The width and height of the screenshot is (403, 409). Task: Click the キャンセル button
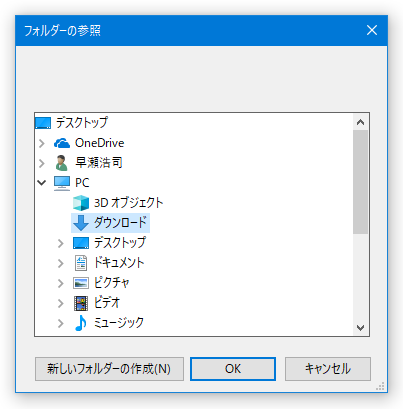[328, 369]
